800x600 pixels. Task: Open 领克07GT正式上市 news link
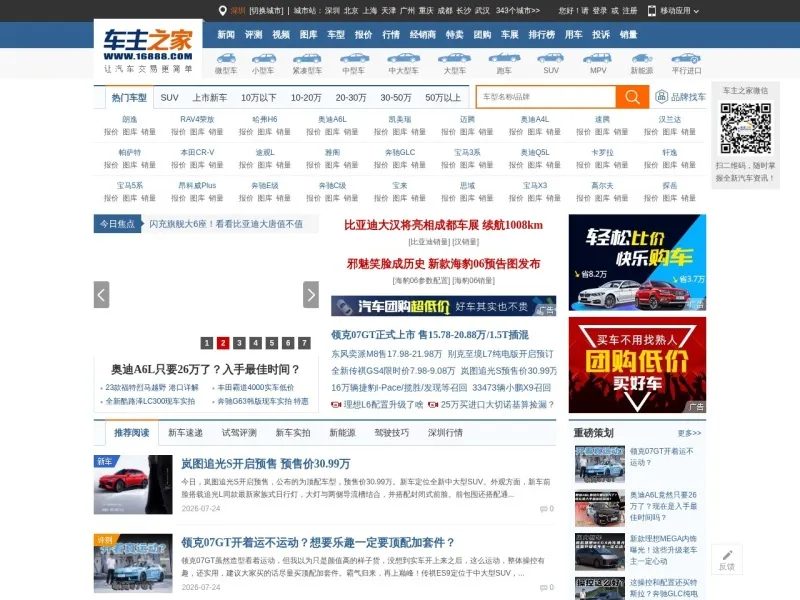point(430,335)
